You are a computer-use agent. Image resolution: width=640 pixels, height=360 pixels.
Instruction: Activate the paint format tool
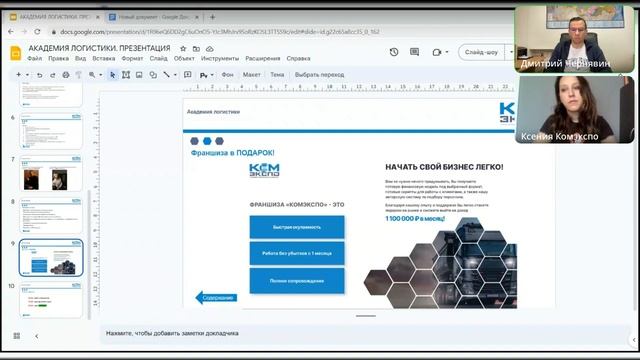[78, 75]
